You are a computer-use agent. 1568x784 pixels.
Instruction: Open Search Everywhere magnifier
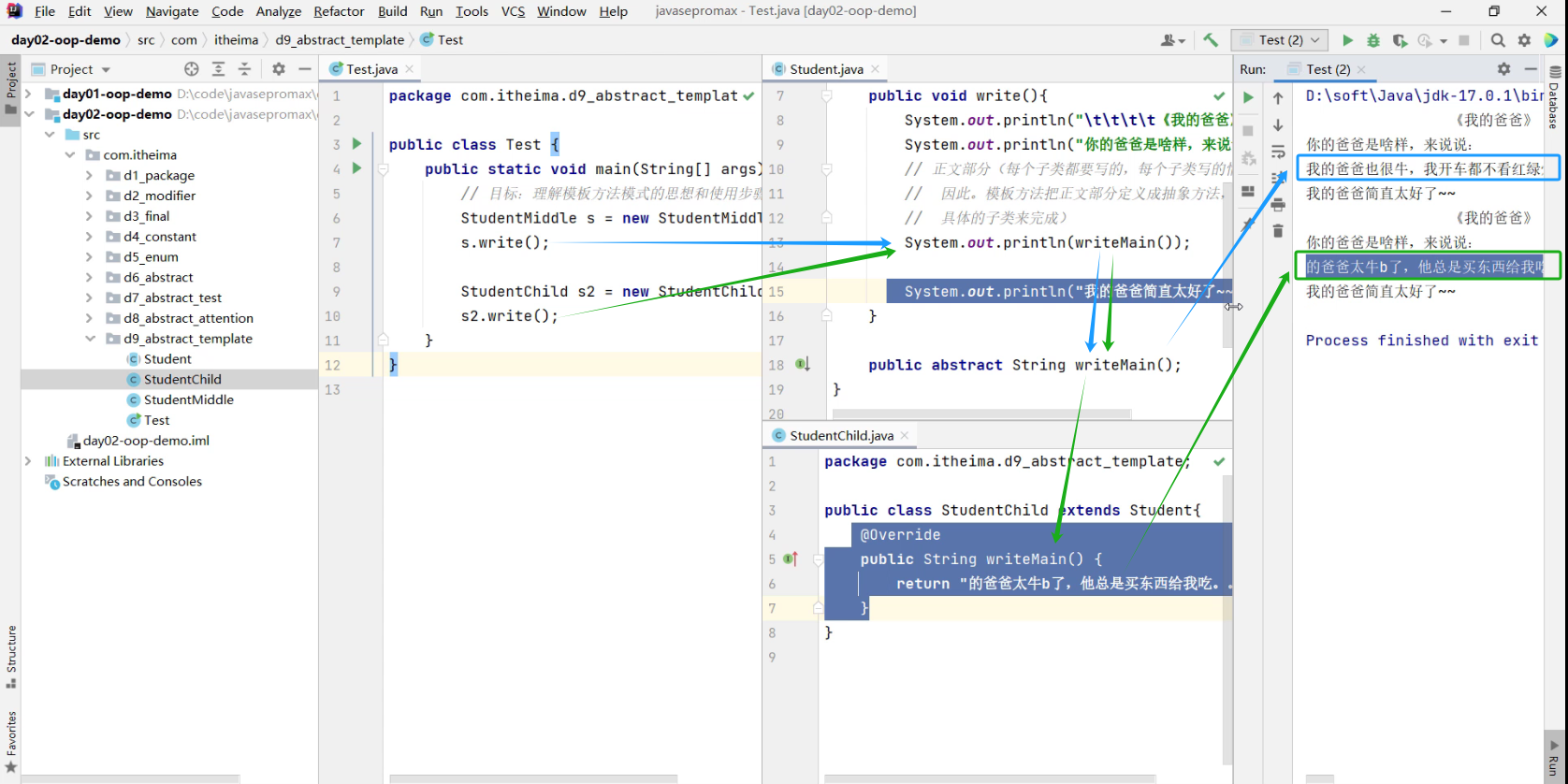(x=1498, y=40)
